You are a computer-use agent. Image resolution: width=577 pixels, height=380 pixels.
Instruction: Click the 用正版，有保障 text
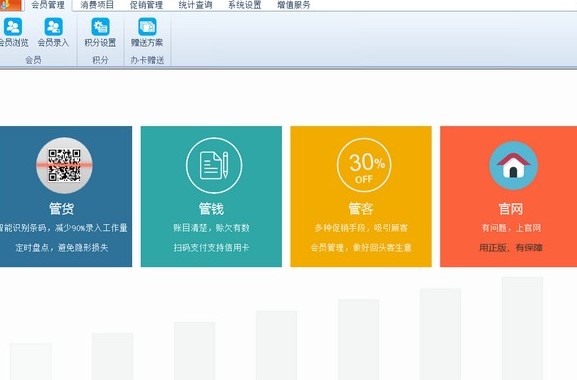[x=511, y=248]
